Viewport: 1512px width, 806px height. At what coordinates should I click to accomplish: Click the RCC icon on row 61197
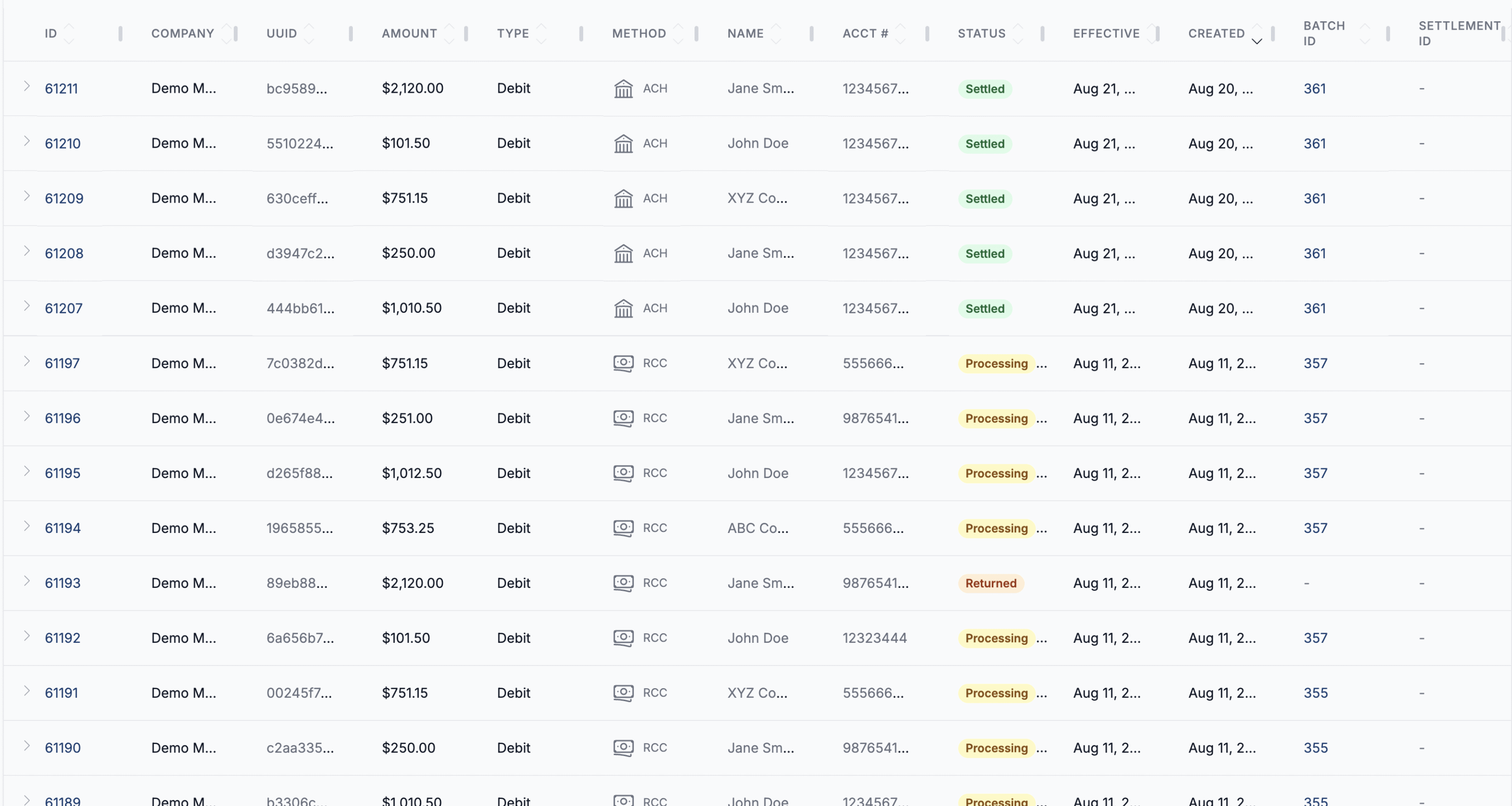624,363
